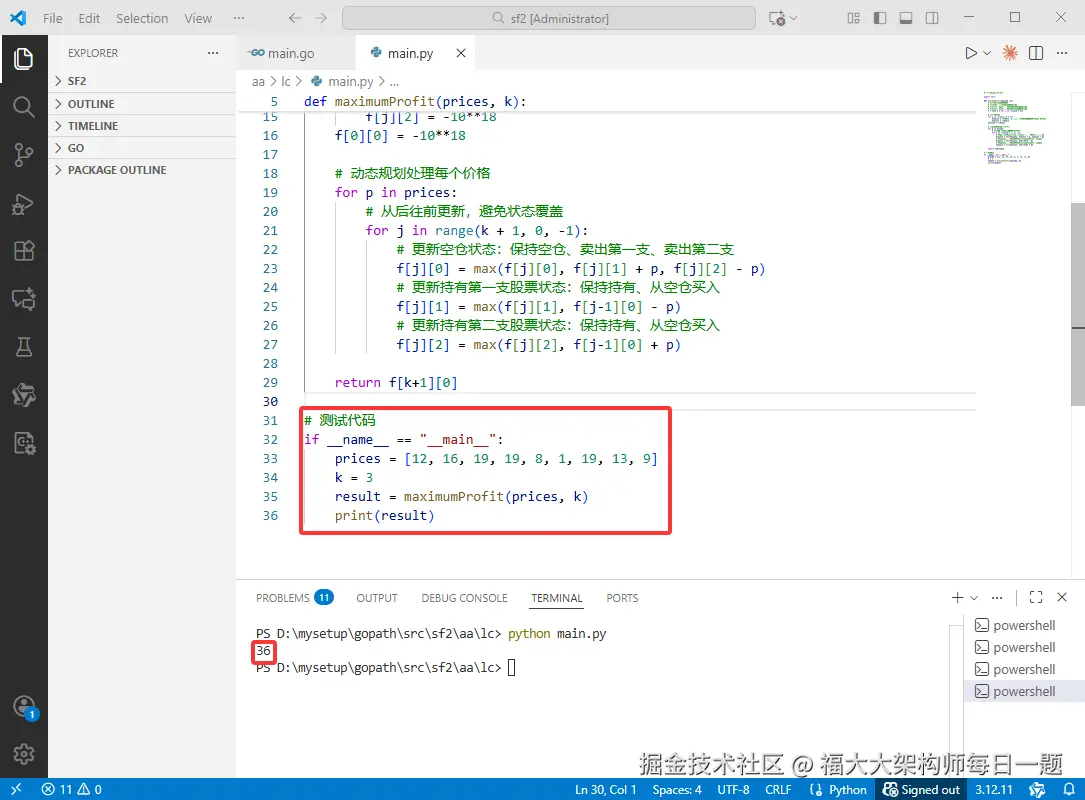Change file encoding UTF-8
This screenshot has height=800, width=1085.
[733, 790]
